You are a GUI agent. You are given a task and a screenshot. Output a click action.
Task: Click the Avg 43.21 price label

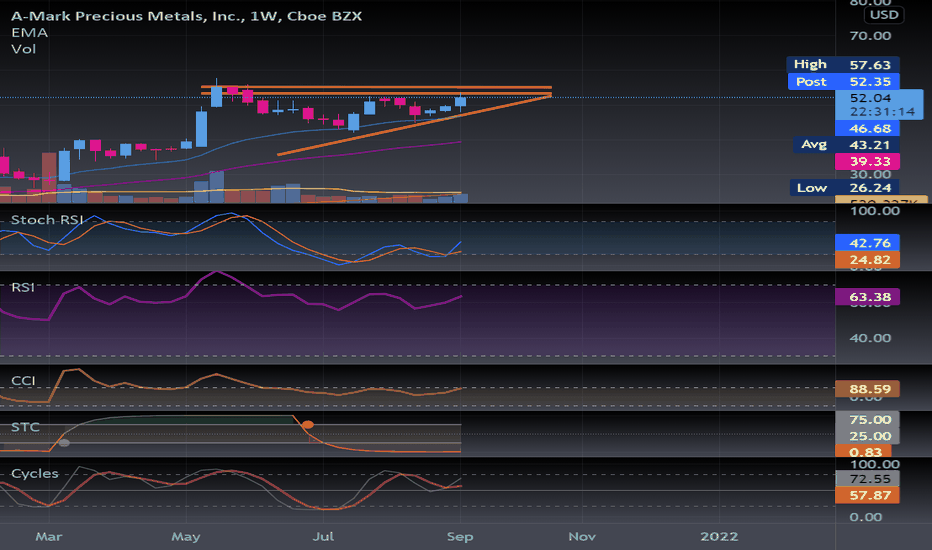coord(846,145)
